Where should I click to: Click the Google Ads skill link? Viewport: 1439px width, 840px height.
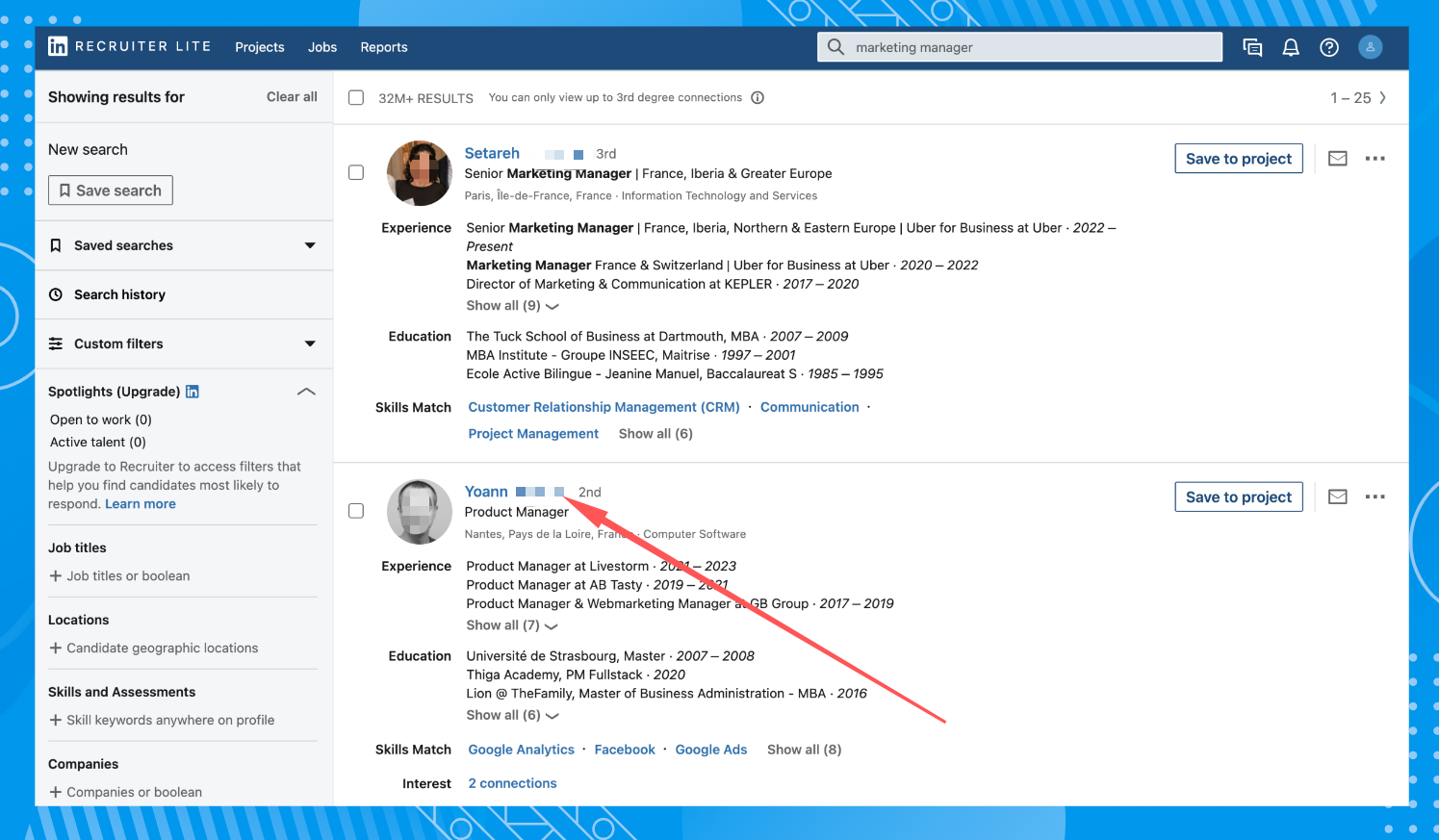point(711,750)
